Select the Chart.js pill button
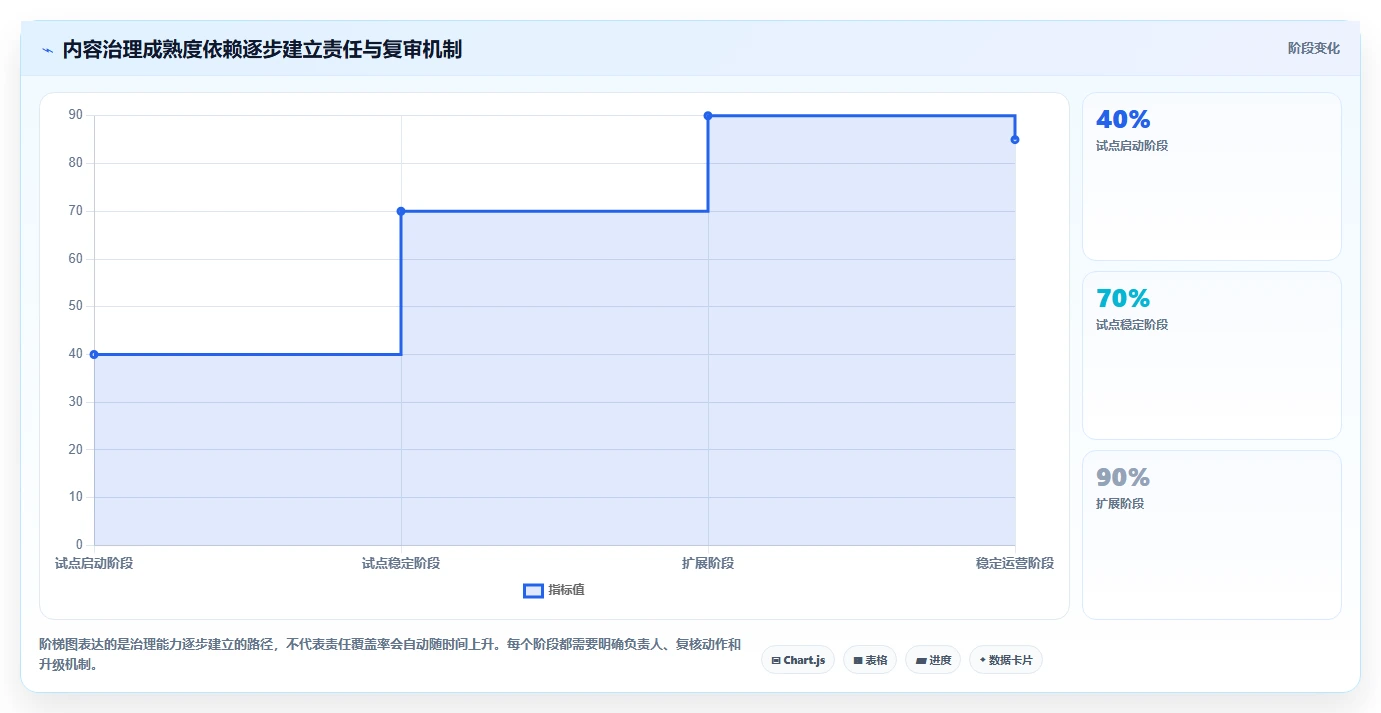Screen dimensions: 1381x713 coord(798,660)
